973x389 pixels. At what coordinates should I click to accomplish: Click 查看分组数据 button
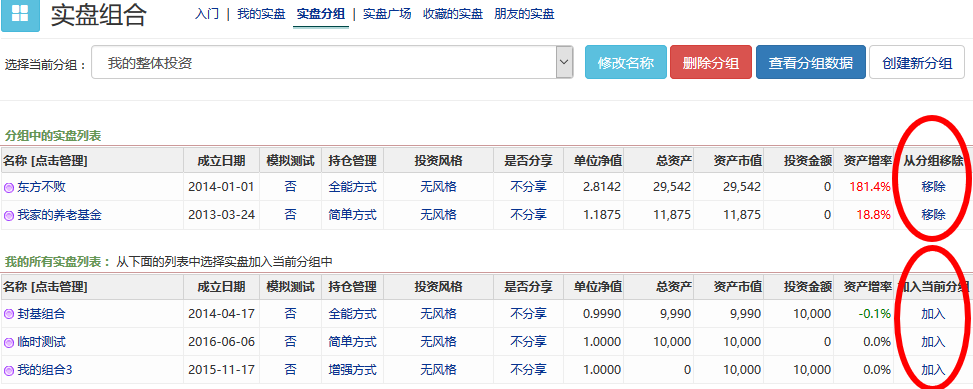tap(810, 62)
